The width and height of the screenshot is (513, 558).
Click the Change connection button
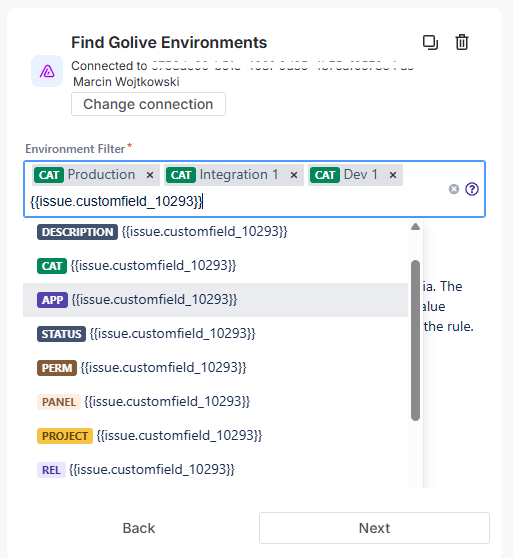(148, 104)
